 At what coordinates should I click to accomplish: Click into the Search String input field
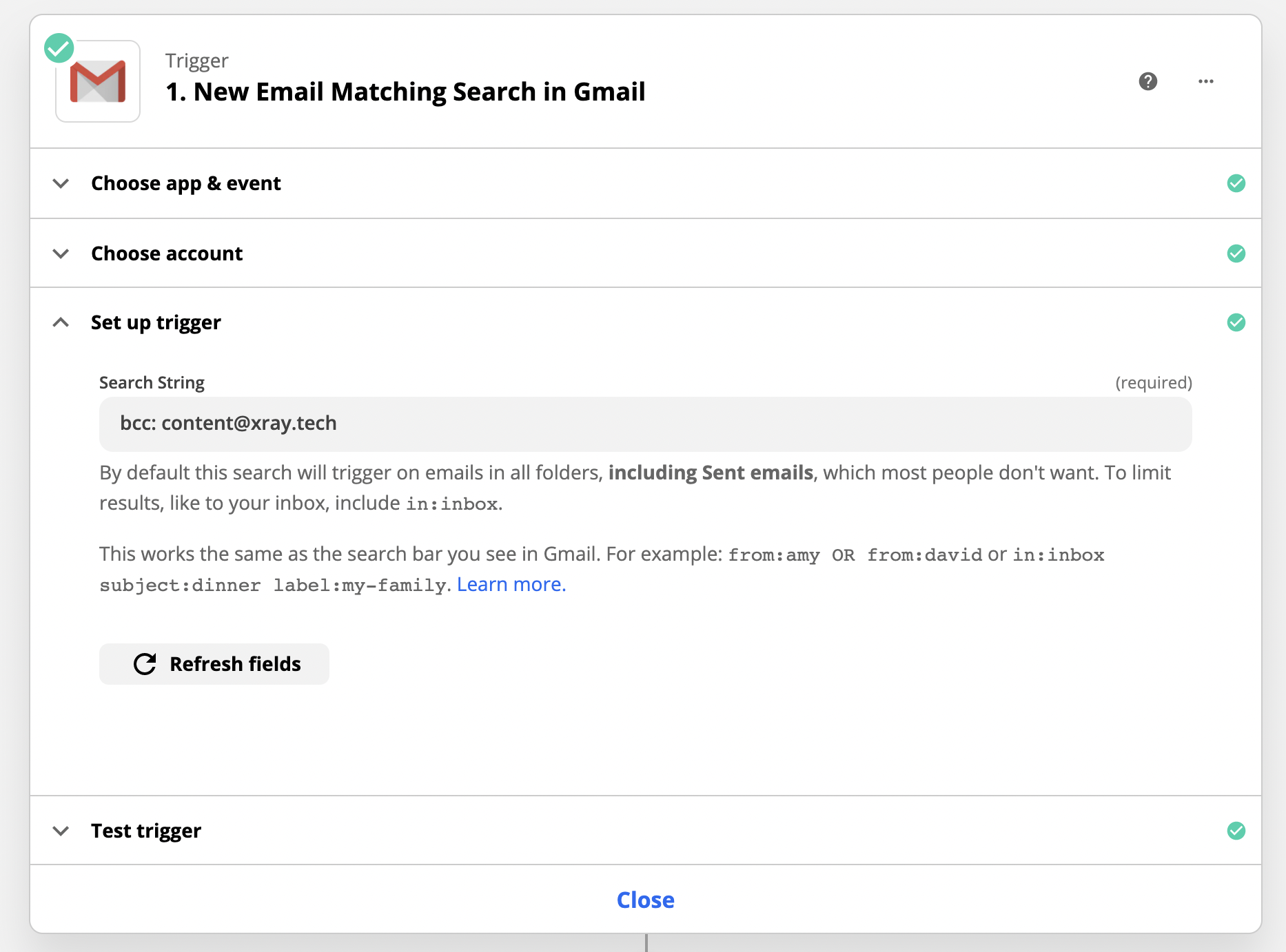645,424
